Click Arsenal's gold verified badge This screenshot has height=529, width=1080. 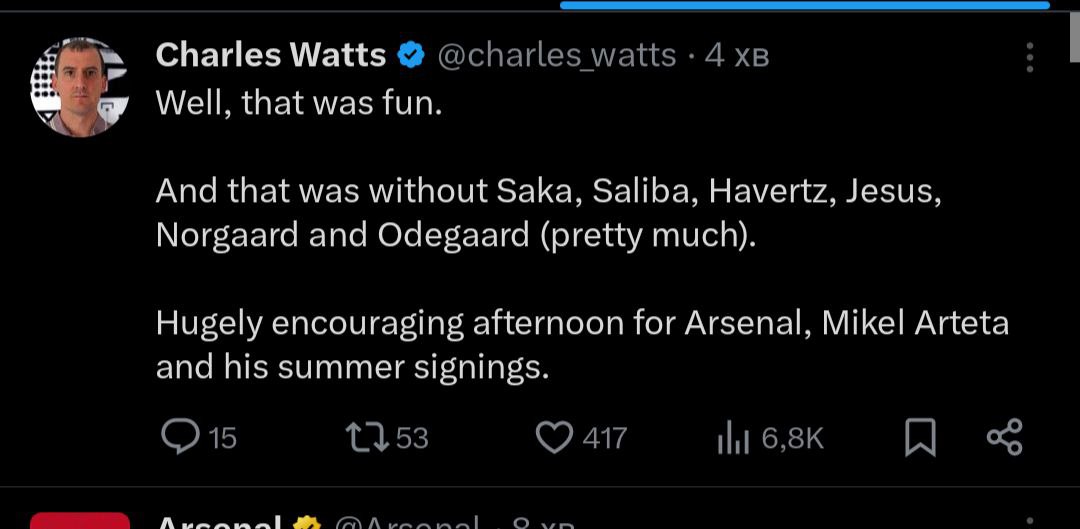[x=307, y=523]
